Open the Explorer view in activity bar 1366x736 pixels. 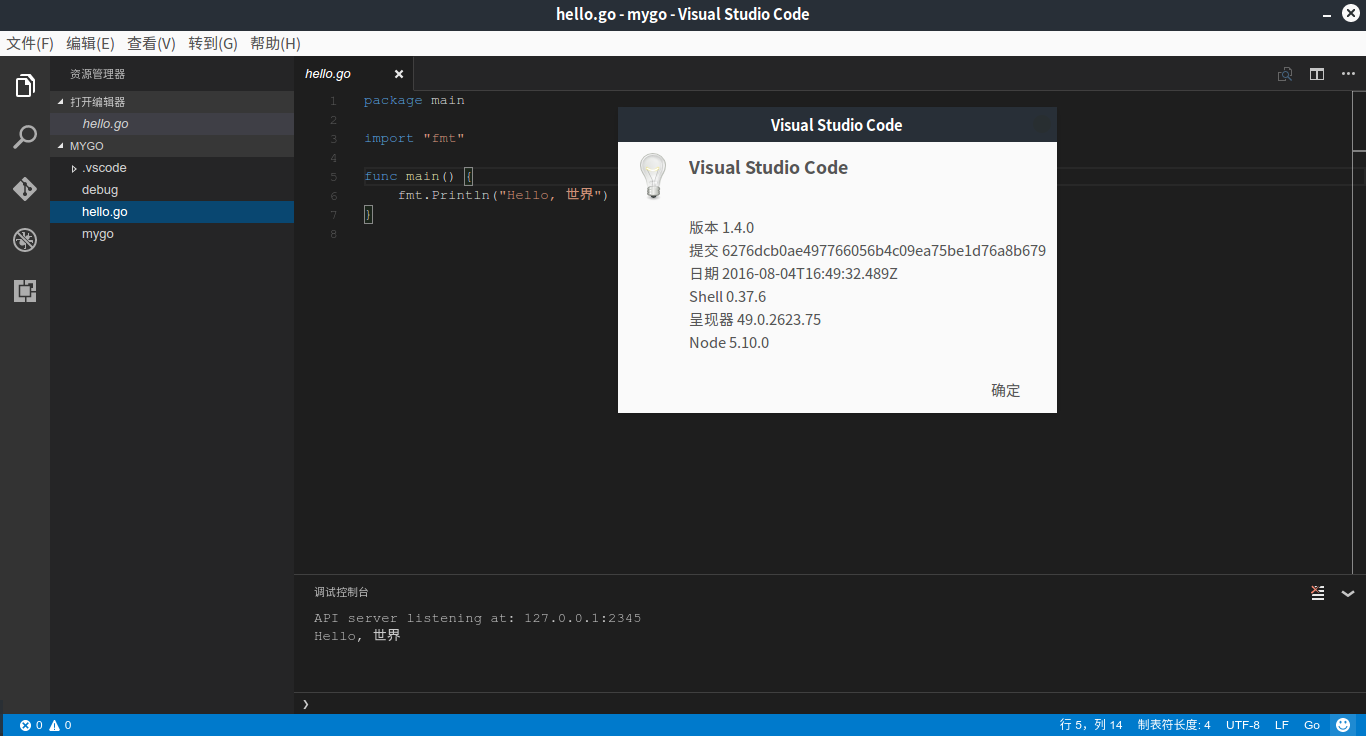point(25,86)
